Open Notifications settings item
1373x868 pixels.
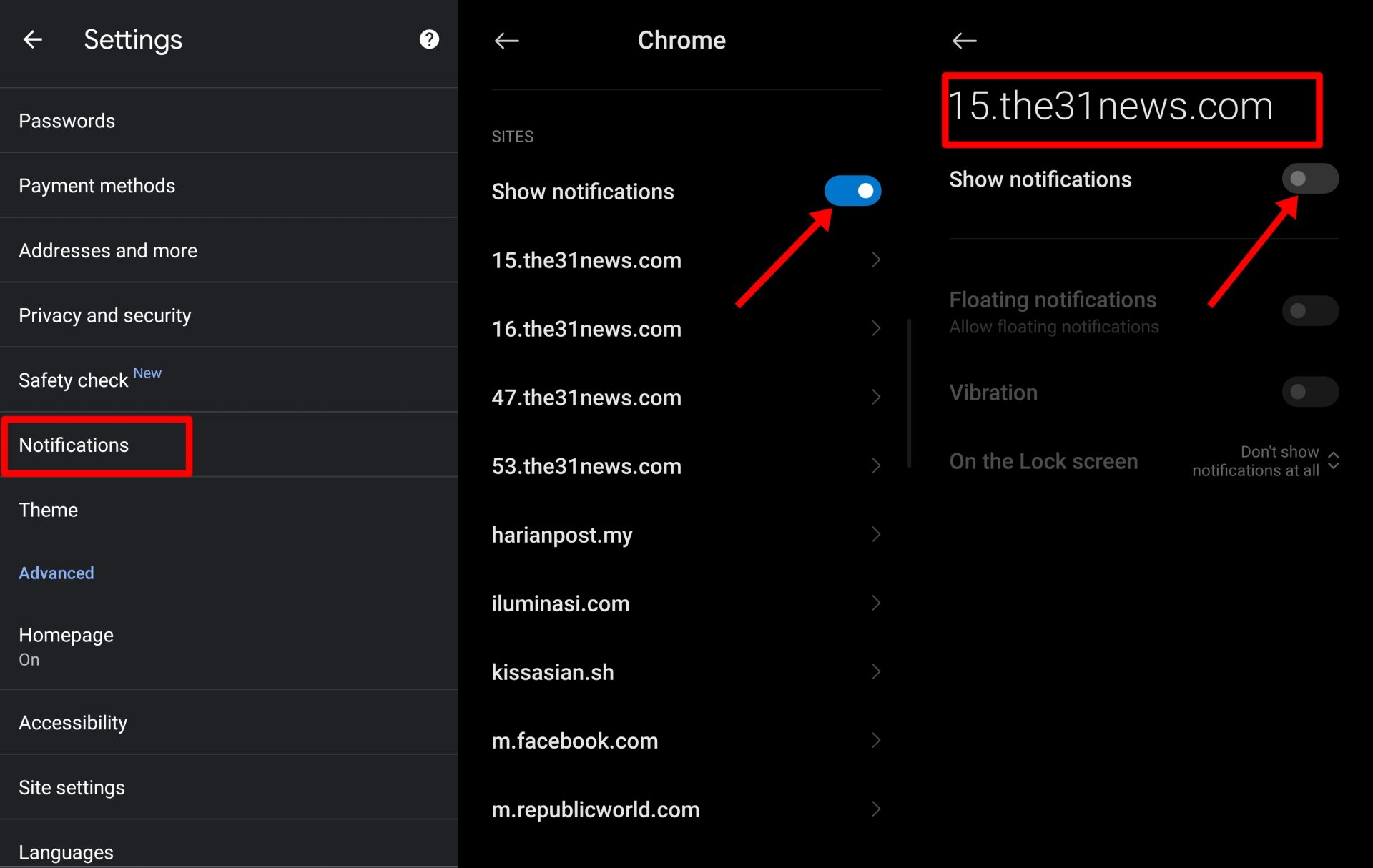[x=74, y=445]
